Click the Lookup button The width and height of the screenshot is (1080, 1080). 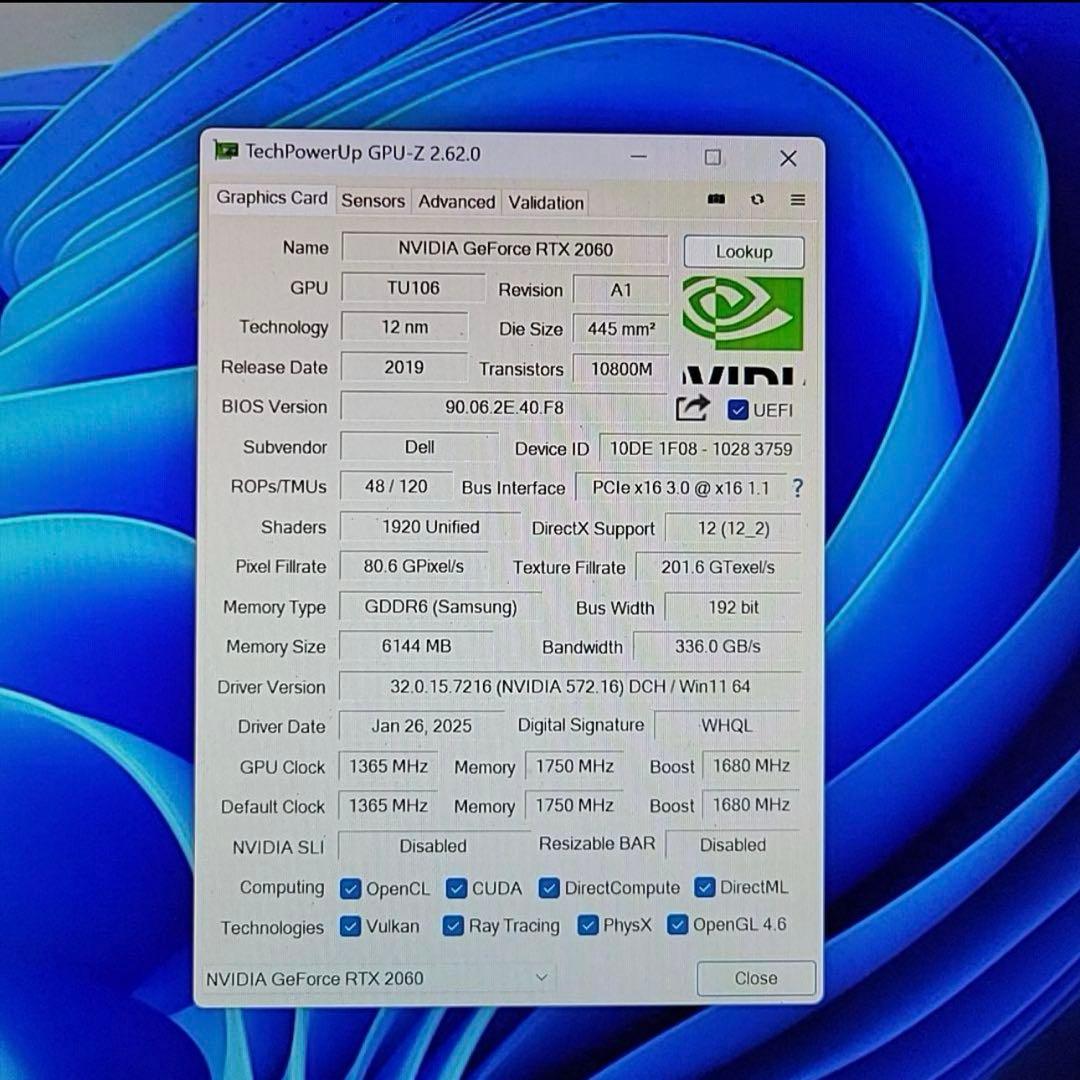click(x=743, y=251)
